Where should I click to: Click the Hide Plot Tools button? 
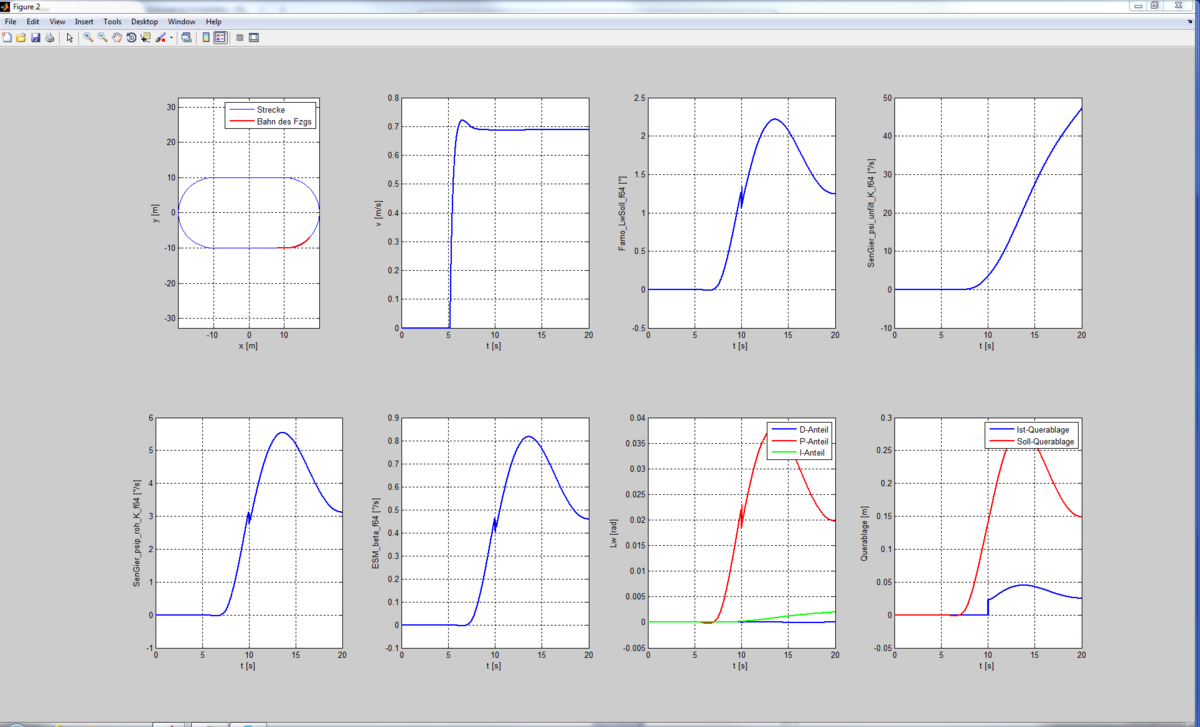pyautogui.click(x=239, y=38)
